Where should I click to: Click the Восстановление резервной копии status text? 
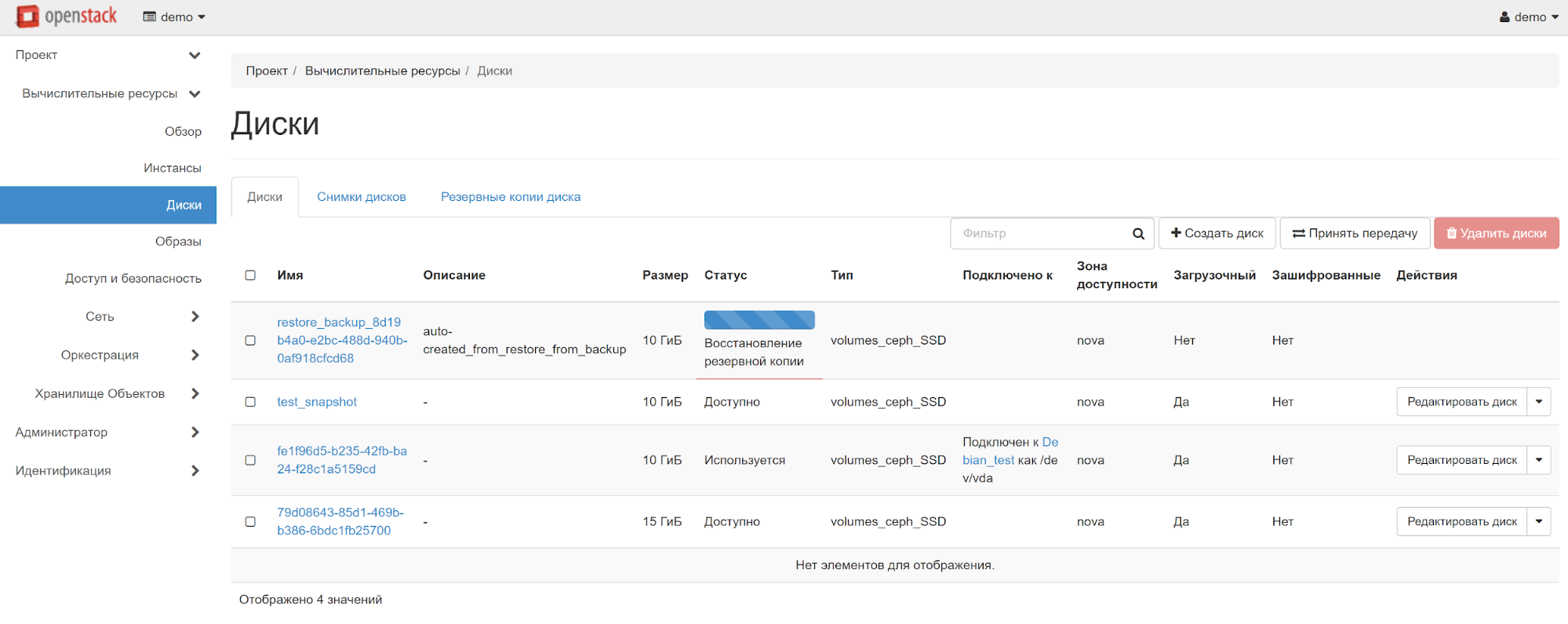754,352
